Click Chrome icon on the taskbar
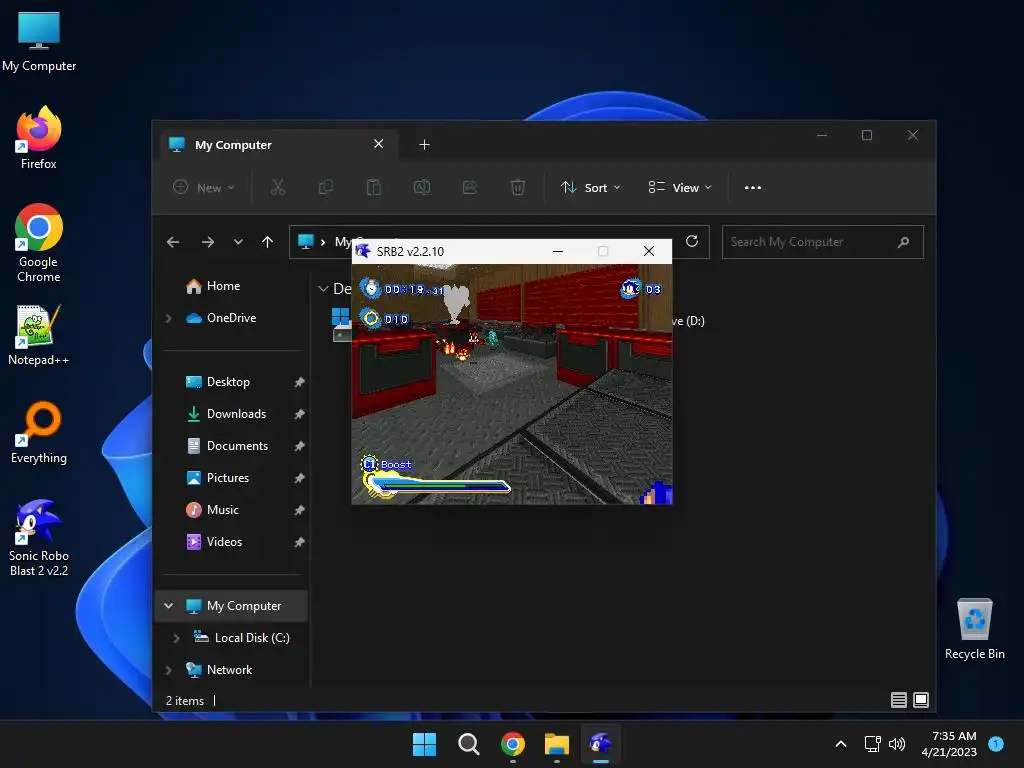Screen dimensions: 1024x768 [513, 744]
